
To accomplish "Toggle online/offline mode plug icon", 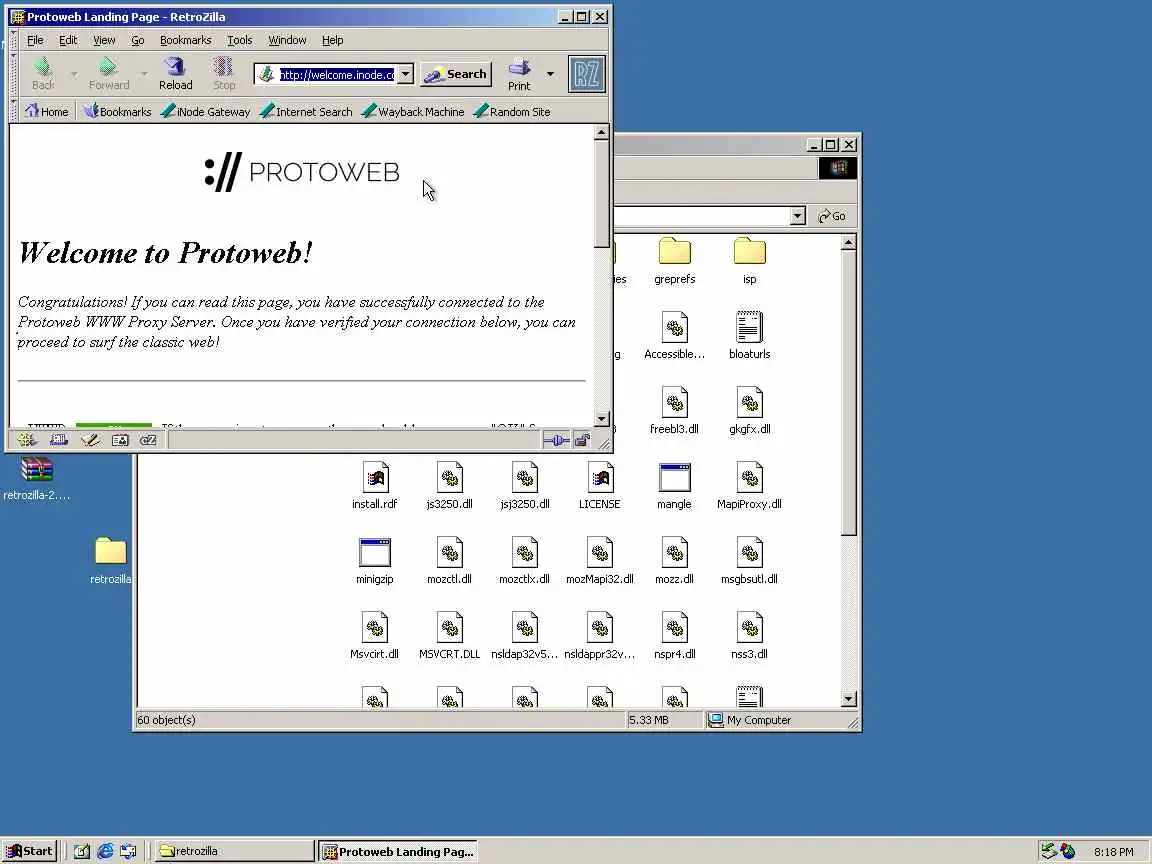I will [556, 440].
